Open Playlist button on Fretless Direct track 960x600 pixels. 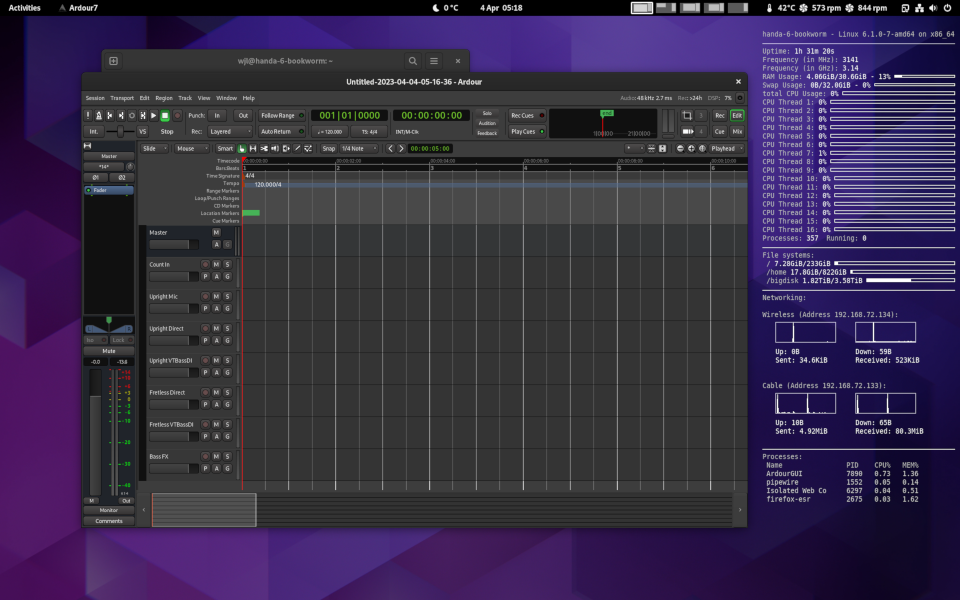[x=205, y=404]
